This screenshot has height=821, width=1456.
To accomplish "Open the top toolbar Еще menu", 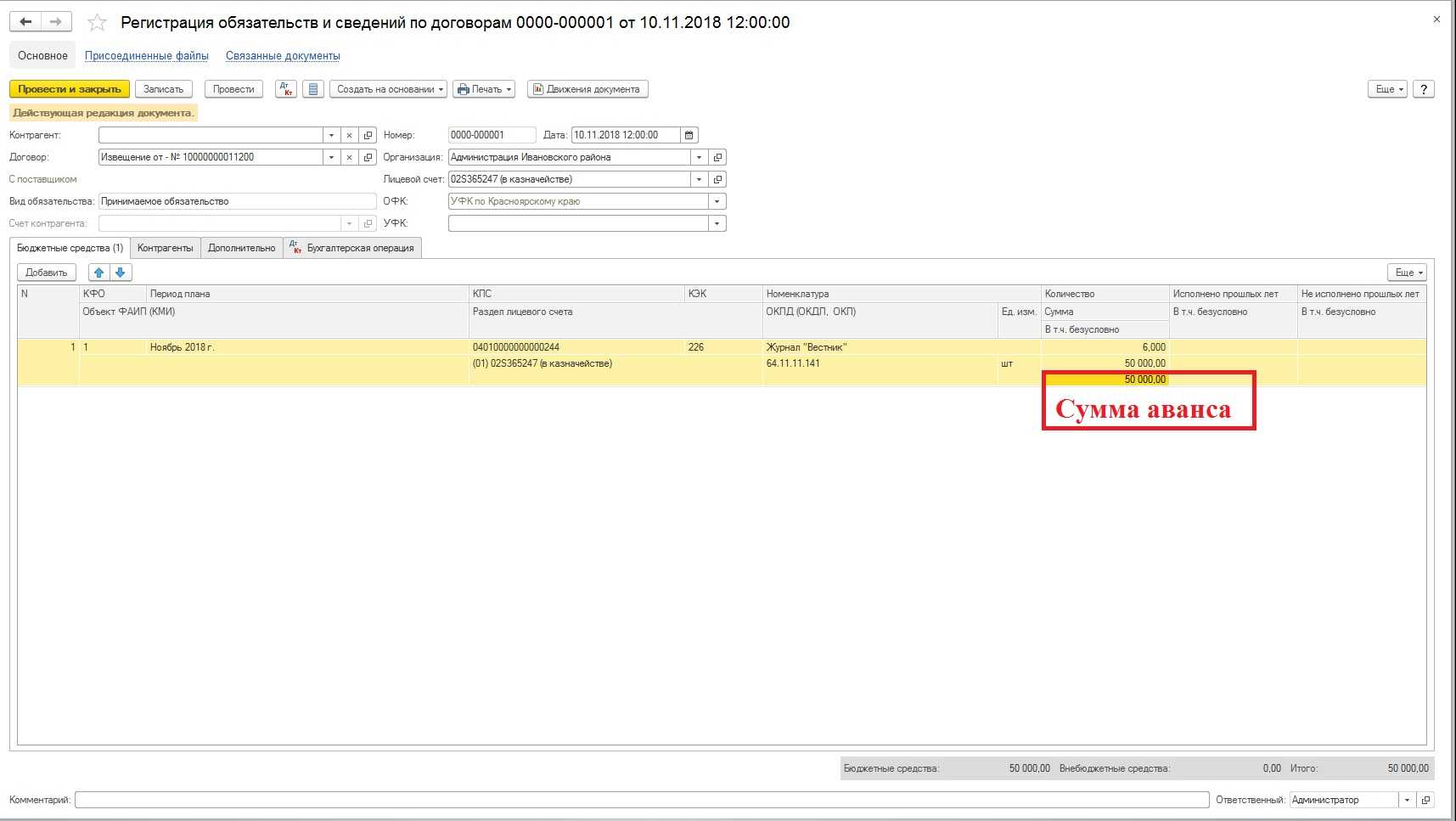I will (1388, 89).
